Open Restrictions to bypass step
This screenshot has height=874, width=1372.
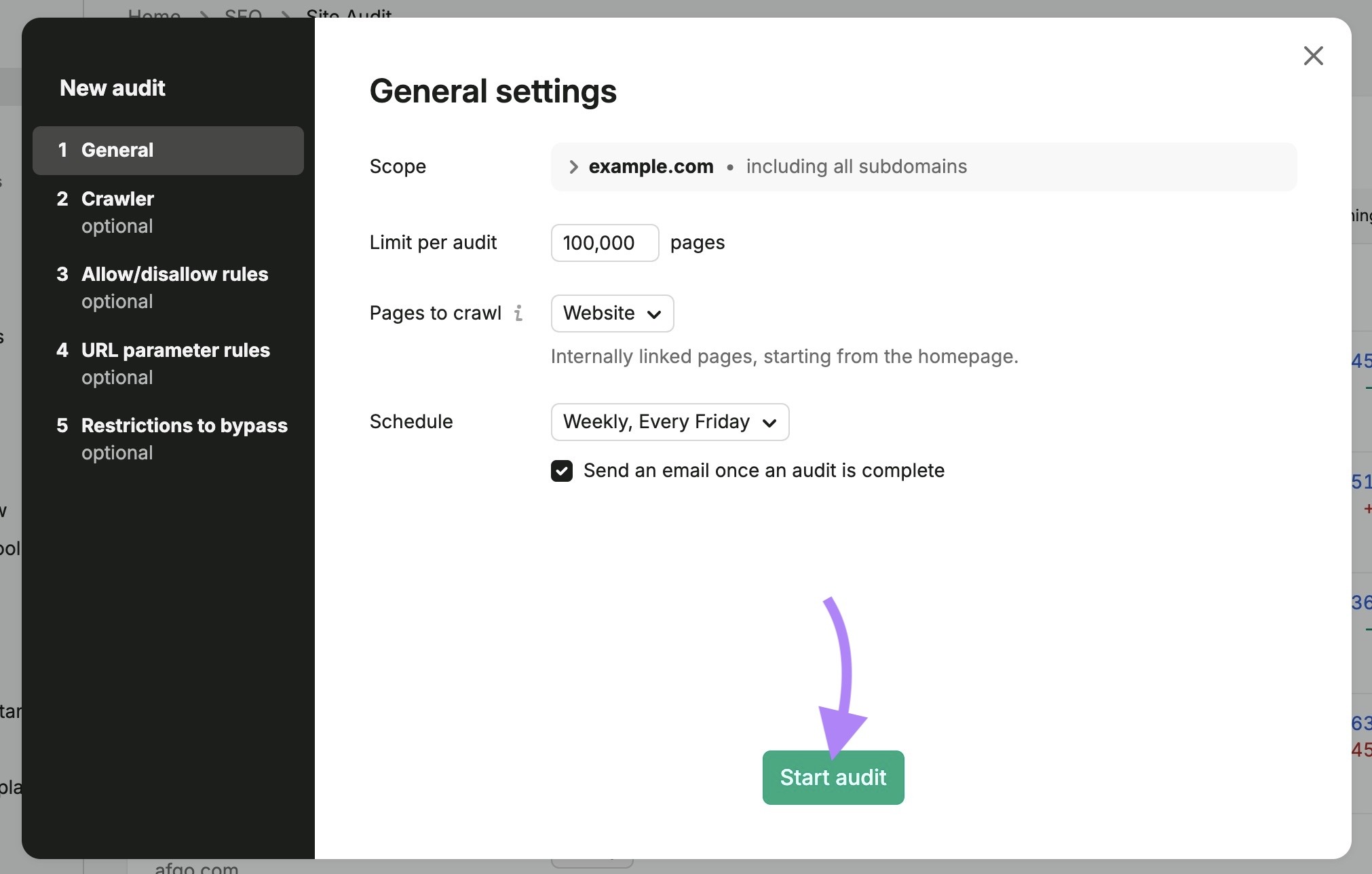click(168, 439)
